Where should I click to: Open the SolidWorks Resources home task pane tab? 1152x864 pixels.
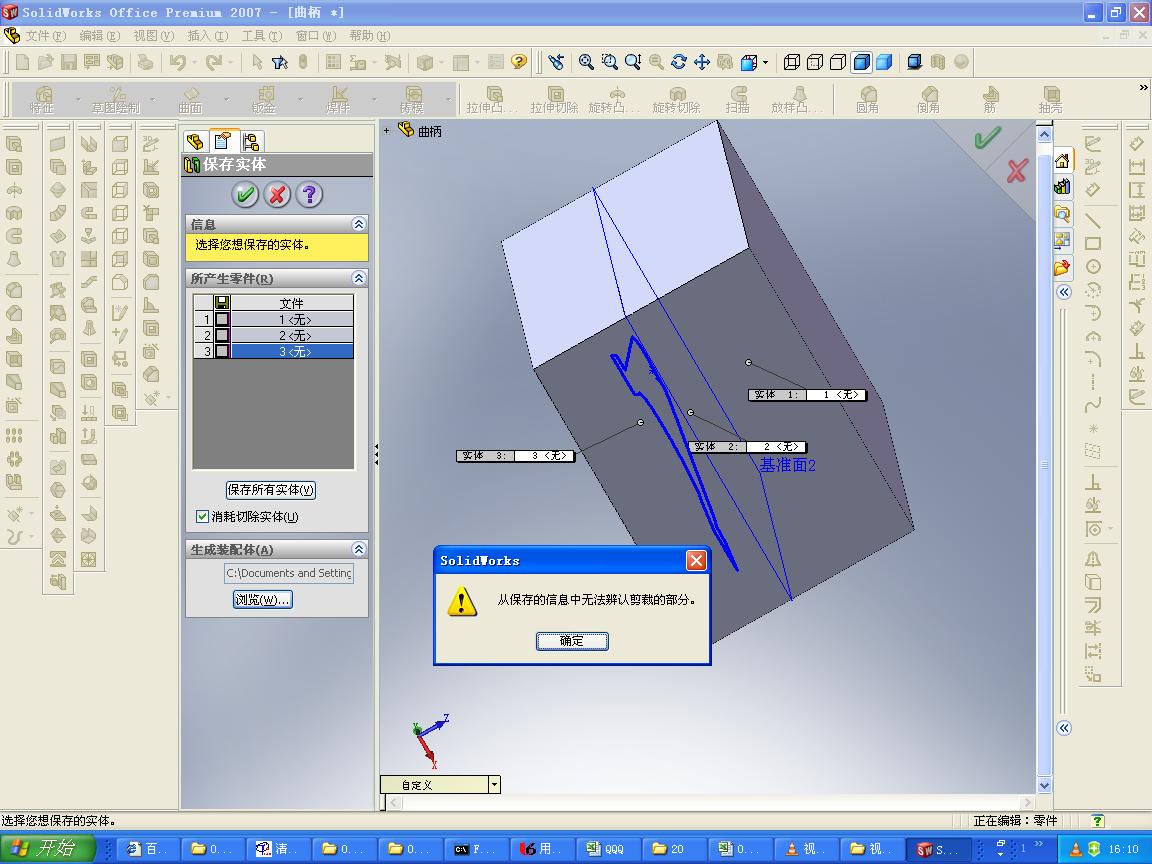point(1062,161)
